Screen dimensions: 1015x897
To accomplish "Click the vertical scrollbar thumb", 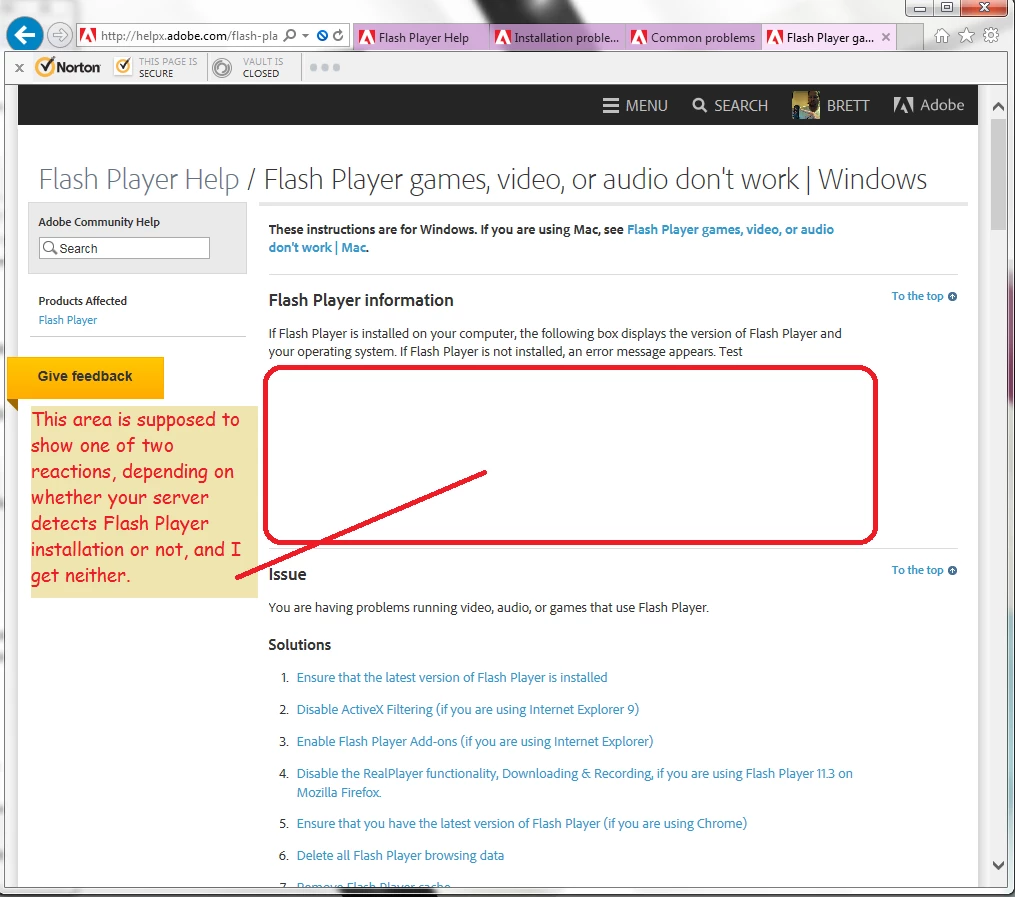I will [998, 173].
